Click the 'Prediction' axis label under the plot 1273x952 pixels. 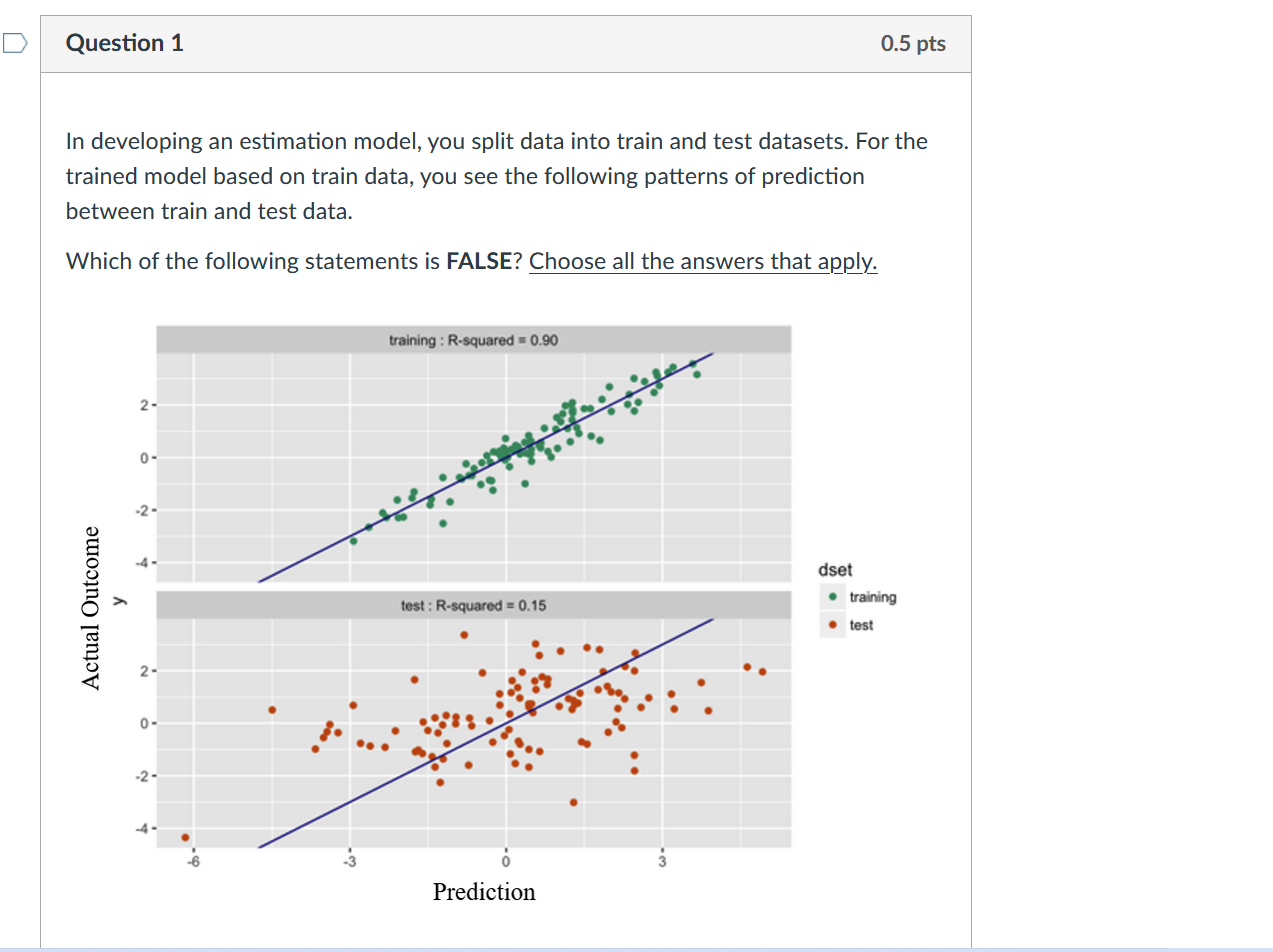pyautogui.click(x=484, y=891)
